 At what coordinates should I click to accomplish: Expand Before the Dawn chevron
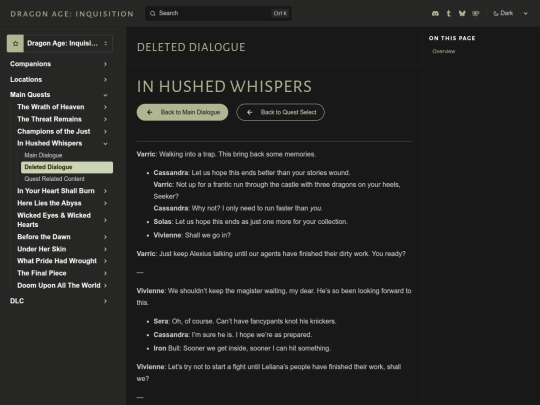click(105, 237)
